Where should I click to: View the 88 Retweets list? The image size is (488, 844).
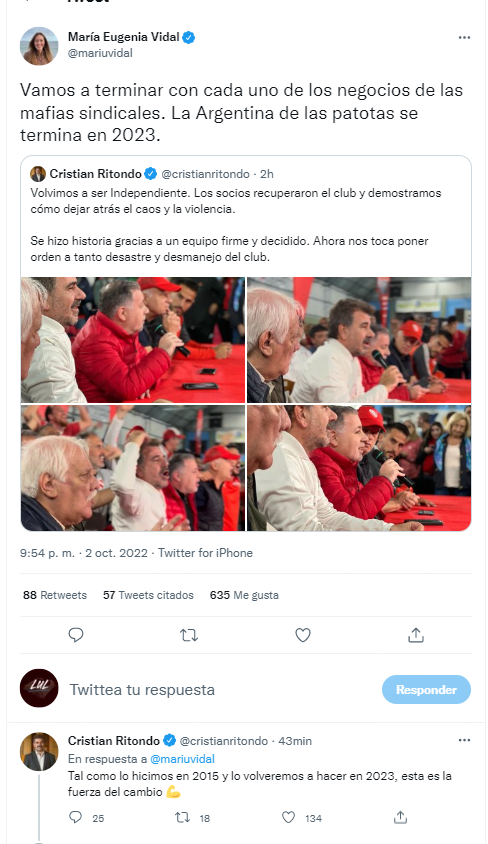(x=55, y=595)
